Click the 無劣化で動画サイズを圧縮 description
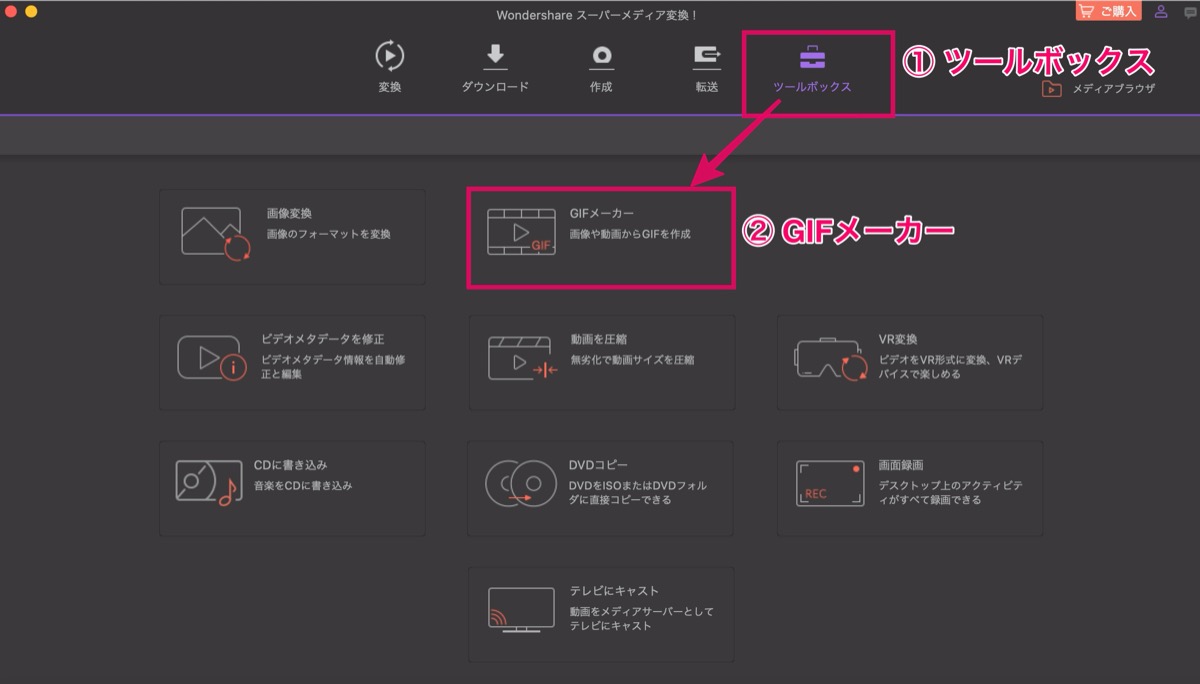The height and width of the screenshot is (684, 1200). pyautogui.click(x=632, y=360)
